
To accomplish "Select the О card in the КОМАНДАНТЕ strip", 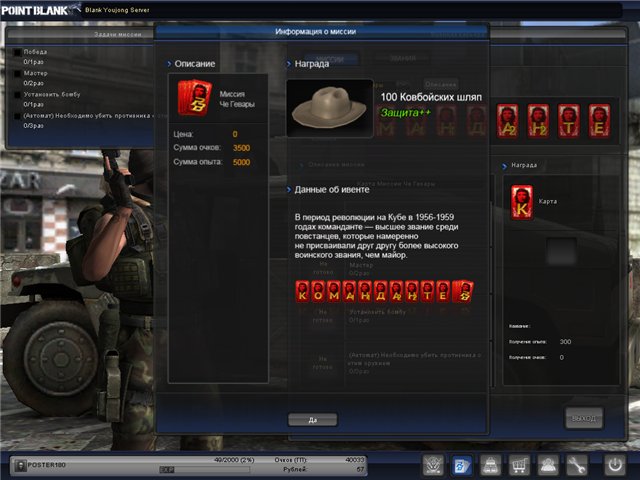I will [x=318, y=291].
